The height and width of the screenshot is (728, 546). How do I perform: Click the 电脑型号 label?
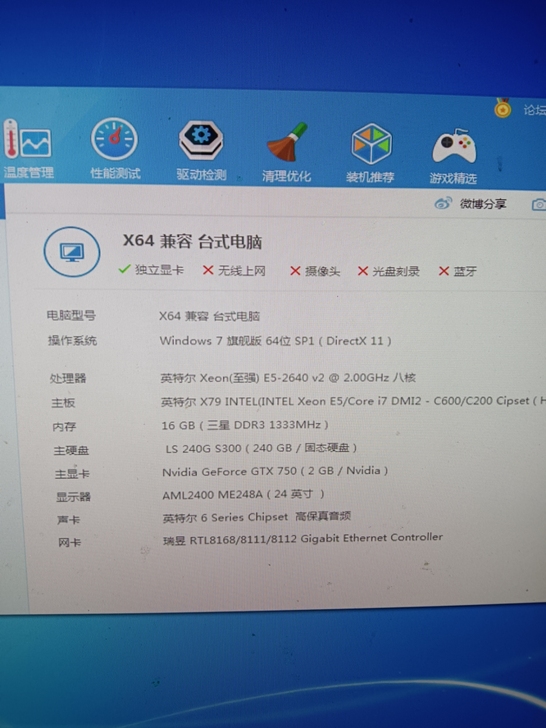click(71, 316)
